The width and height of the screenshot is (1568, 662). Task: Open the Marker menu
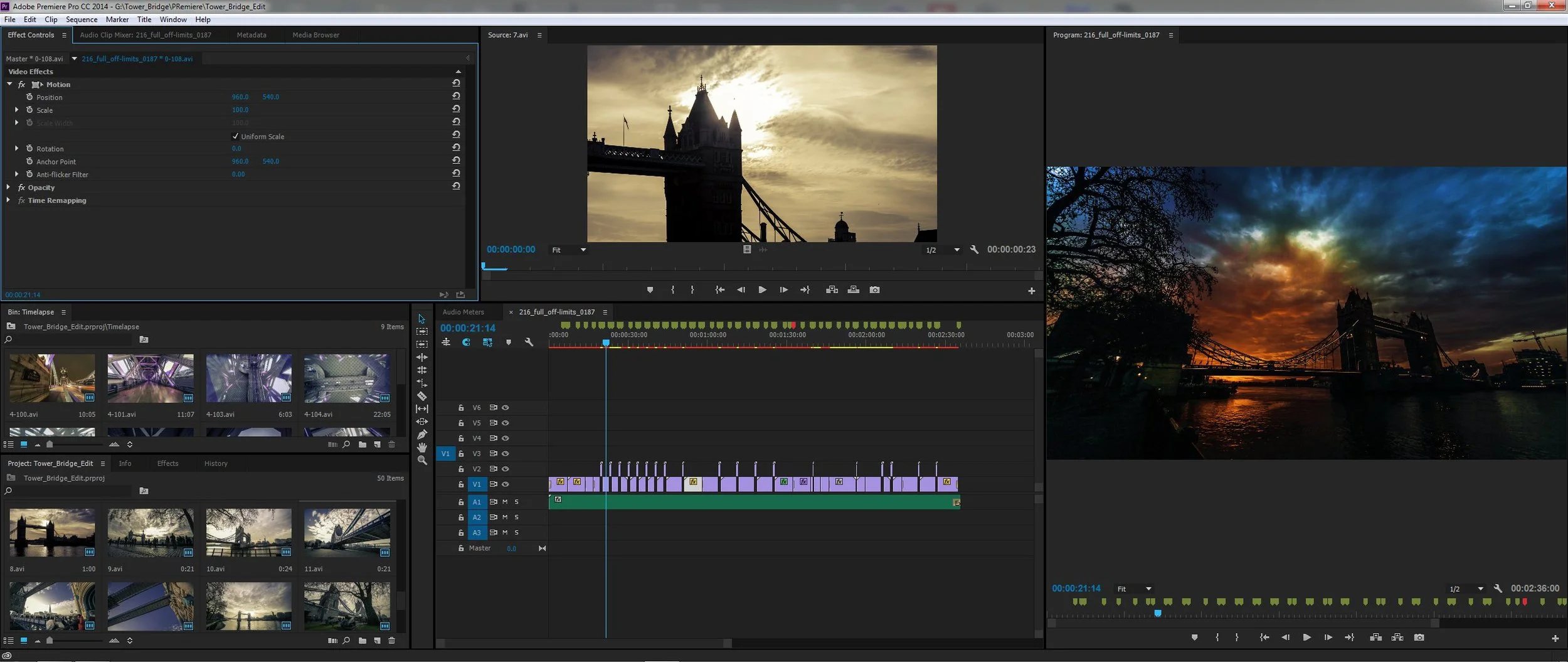(117, 19)
